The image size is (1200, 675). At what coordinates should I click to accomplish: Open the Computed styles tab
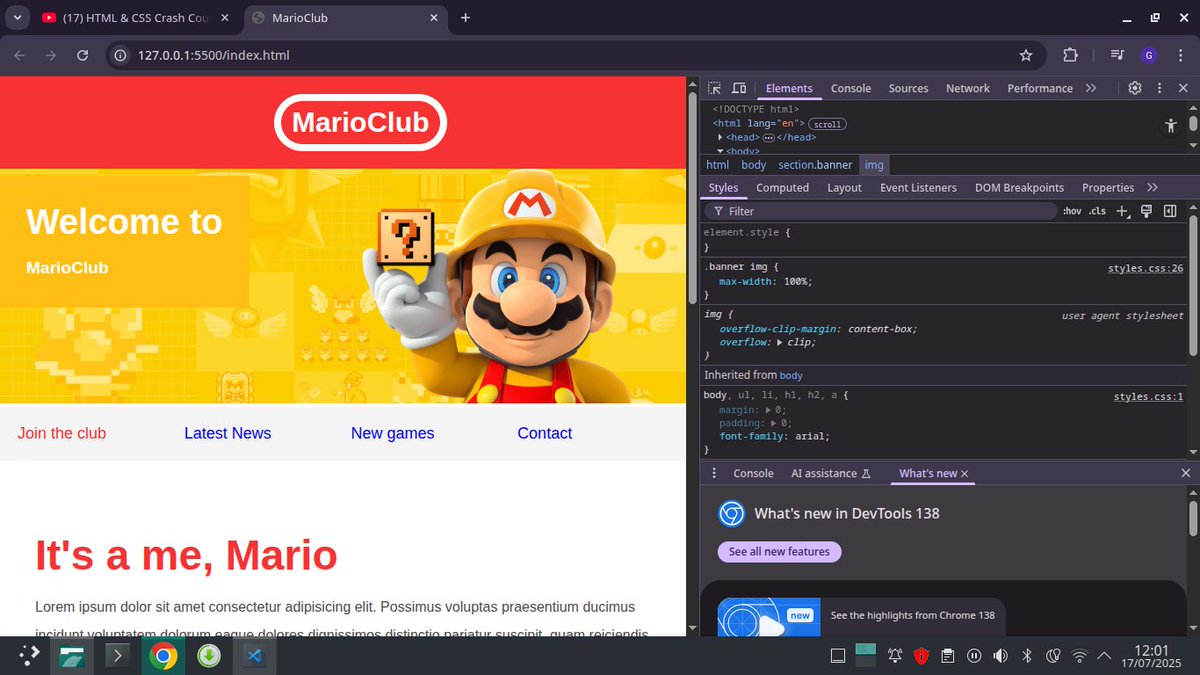pyautogui.click(x=782, y=187)
